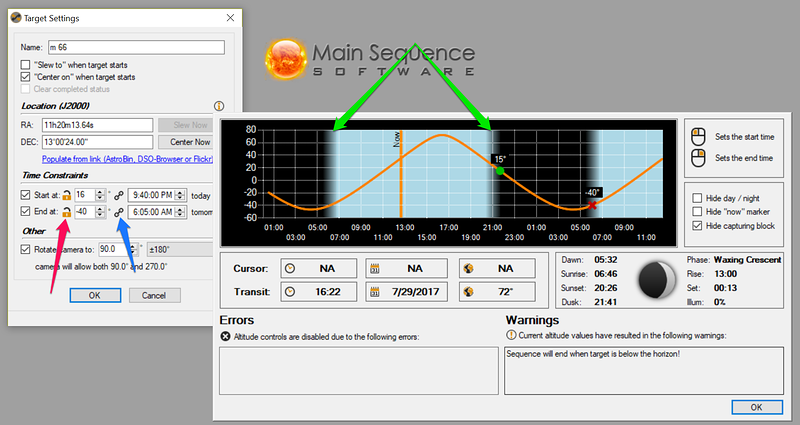The image size is (800, 425).
Task: Click the moon phase image
Action: 657,280
